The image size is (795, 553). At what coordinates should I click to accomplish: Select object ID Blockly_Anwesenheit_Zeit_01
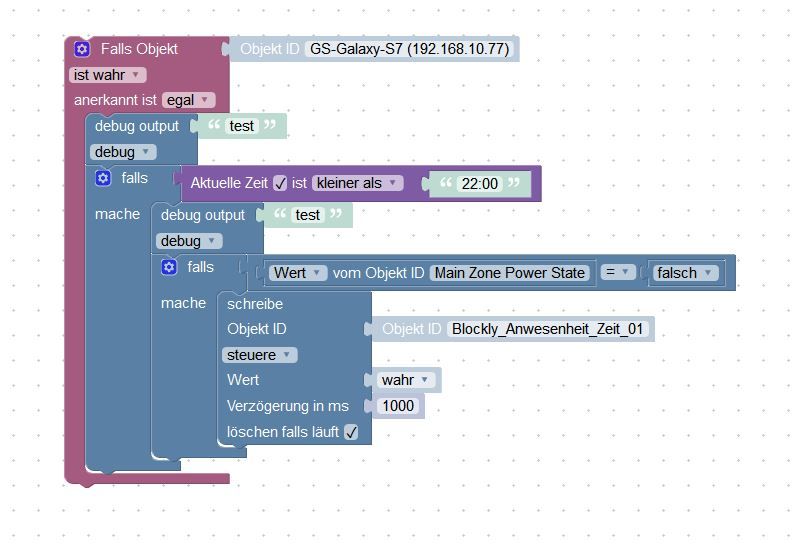pos(547,329)
